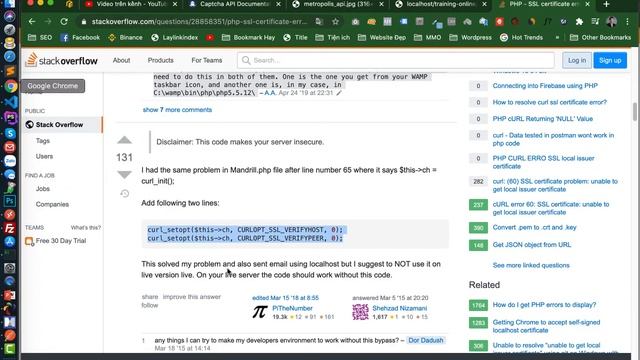The height and width of the screenshot is (360, 640).
Task: Open FileZilla from the dock
Action: coord(10,228)
